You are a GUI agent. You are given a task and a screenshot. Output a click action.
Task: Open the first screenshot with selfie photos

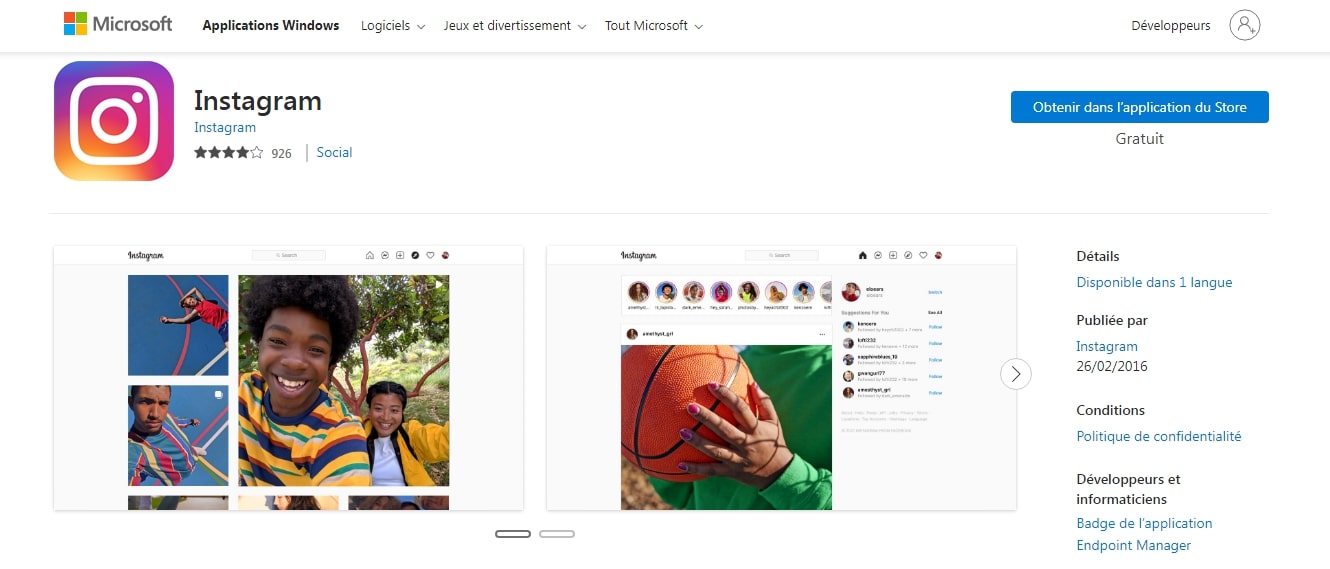point(289,378)
